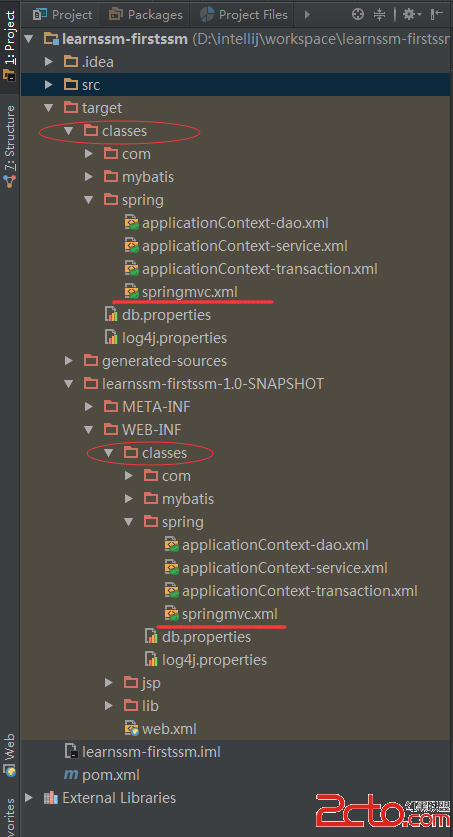This screenshot has width=453, height=837.
Task: Click mybatis folder icon in top-level target/classes
Action: 111,176
